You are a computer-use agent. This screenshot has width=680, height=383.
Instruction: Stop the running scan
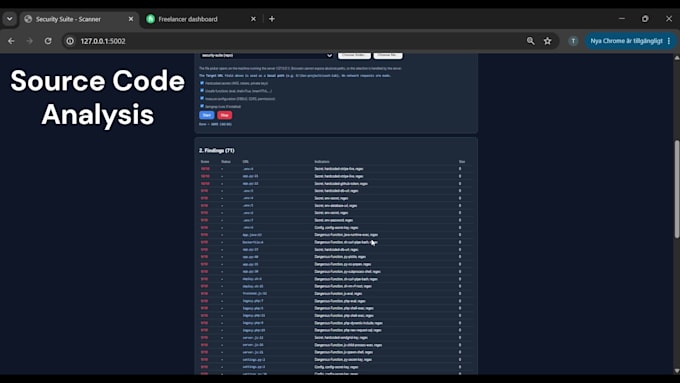tap(224, 115)
